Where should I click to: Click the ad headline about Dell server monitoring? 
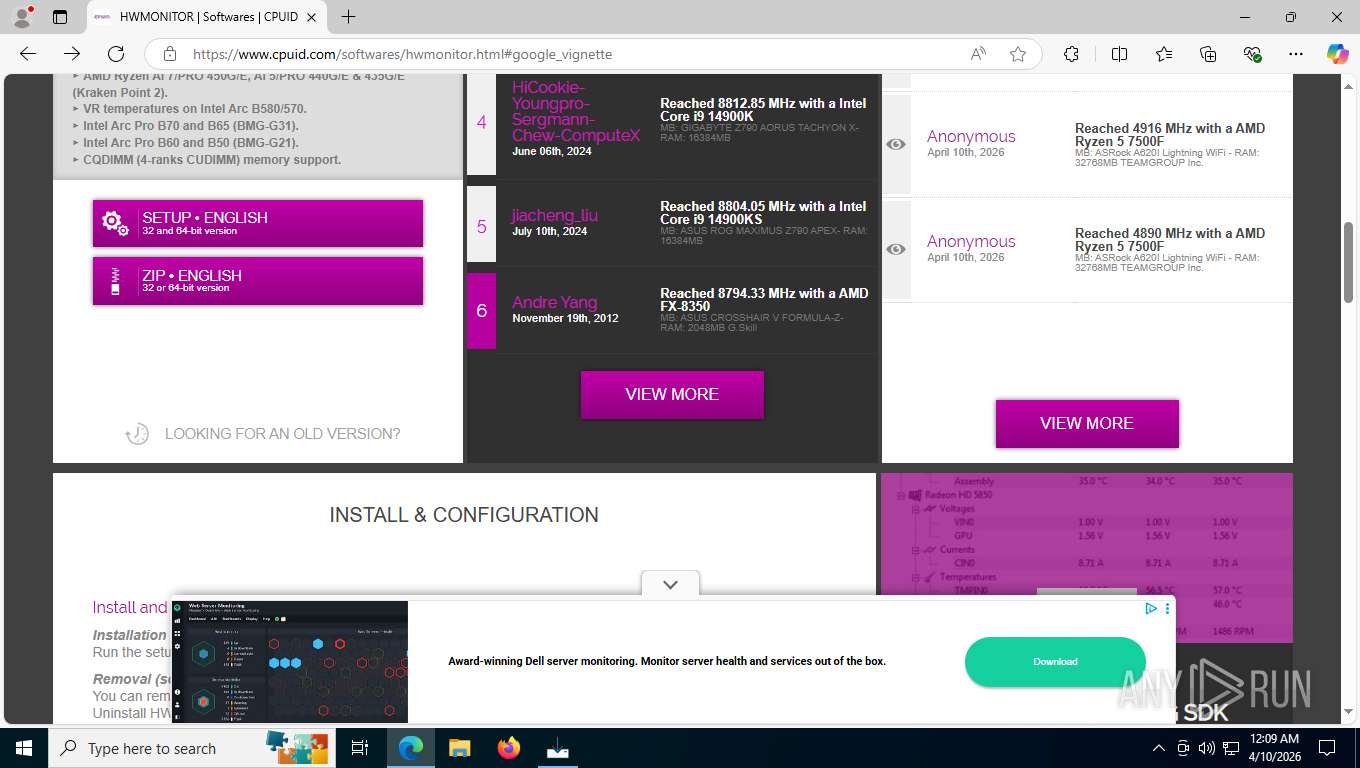coord(667,661)
